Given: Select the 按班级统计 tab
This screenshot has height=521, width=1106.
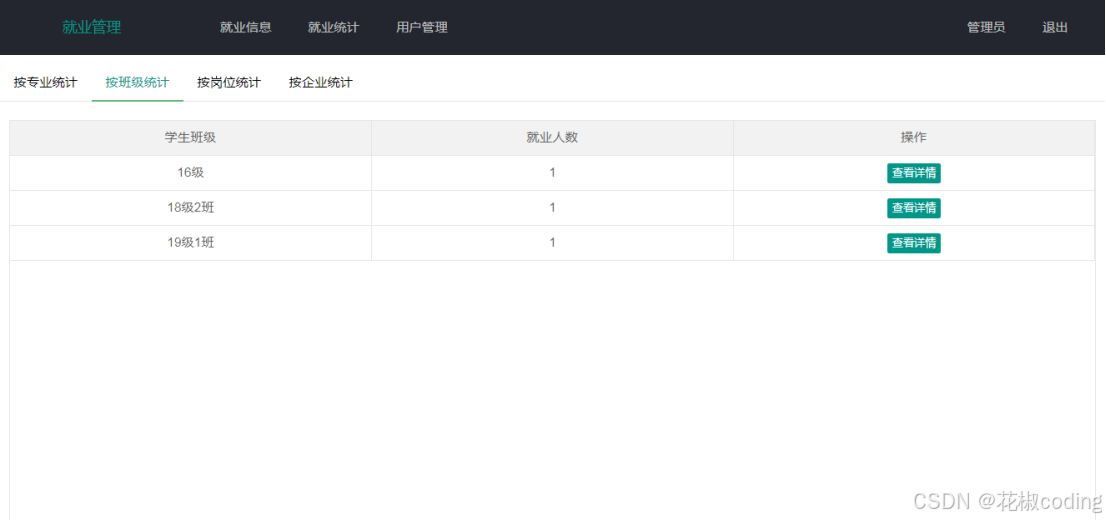Looking at the screenshot, I should tap(138, 82).
